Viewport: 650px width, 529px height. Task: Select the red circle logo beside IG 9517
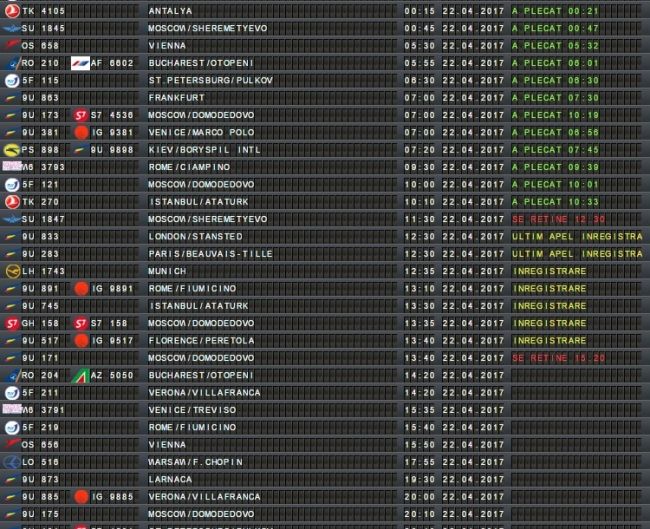pos(81,341)
